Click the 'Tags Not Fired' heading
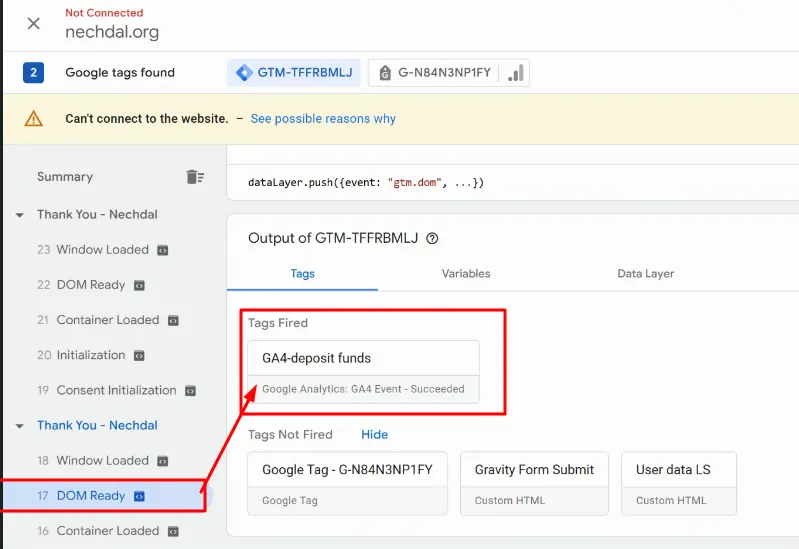799x549 pixels. pos(290,435)
